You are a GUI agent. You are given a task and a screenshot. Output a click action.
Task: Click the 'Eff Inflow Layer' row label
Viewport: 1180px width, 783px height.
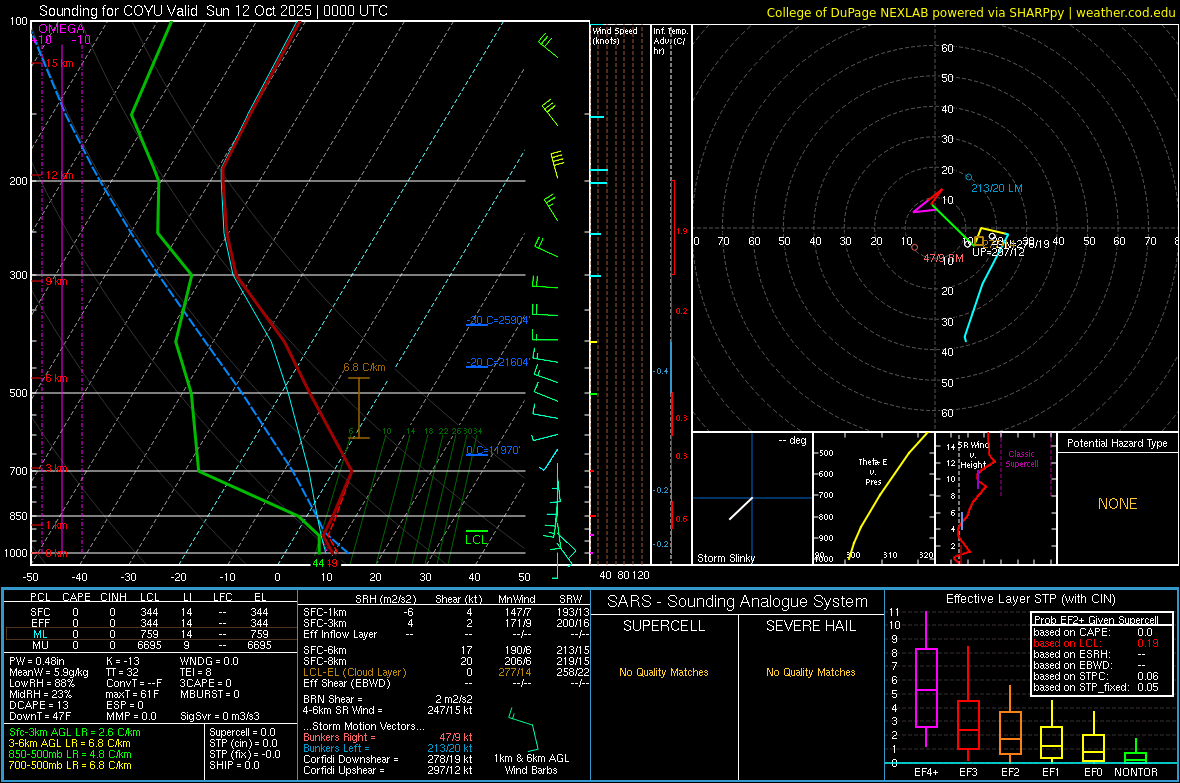[339, 634]
